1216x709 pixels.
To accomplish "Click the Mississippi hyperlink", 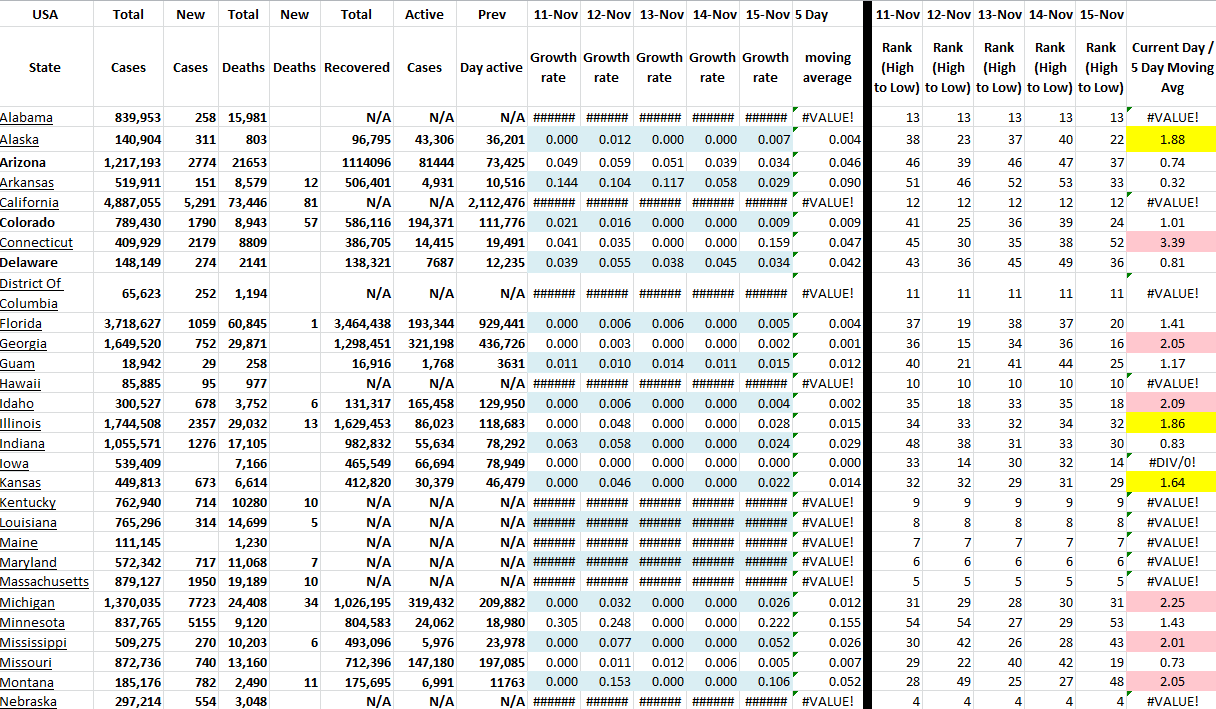I will (x=33, y=642).
